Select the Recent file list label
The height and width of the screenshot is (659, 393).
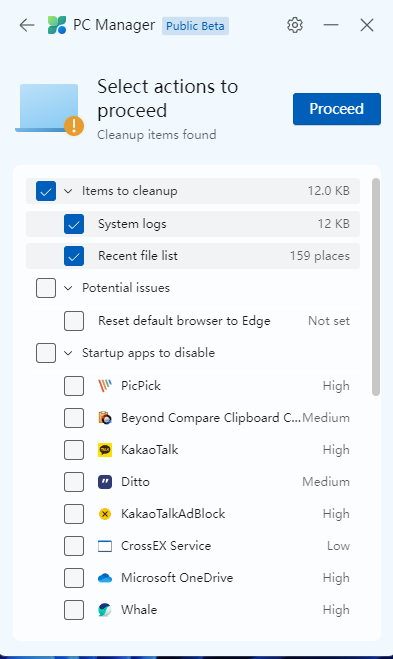pos(138,256)
